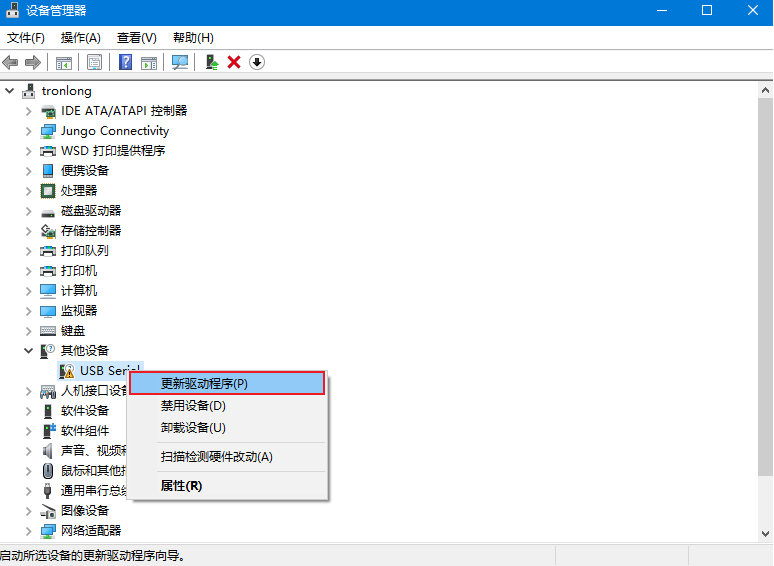The height and width of the screenshot is (566, 774).
Task: Open the 查看(V) menu
Action: [137, 38]
